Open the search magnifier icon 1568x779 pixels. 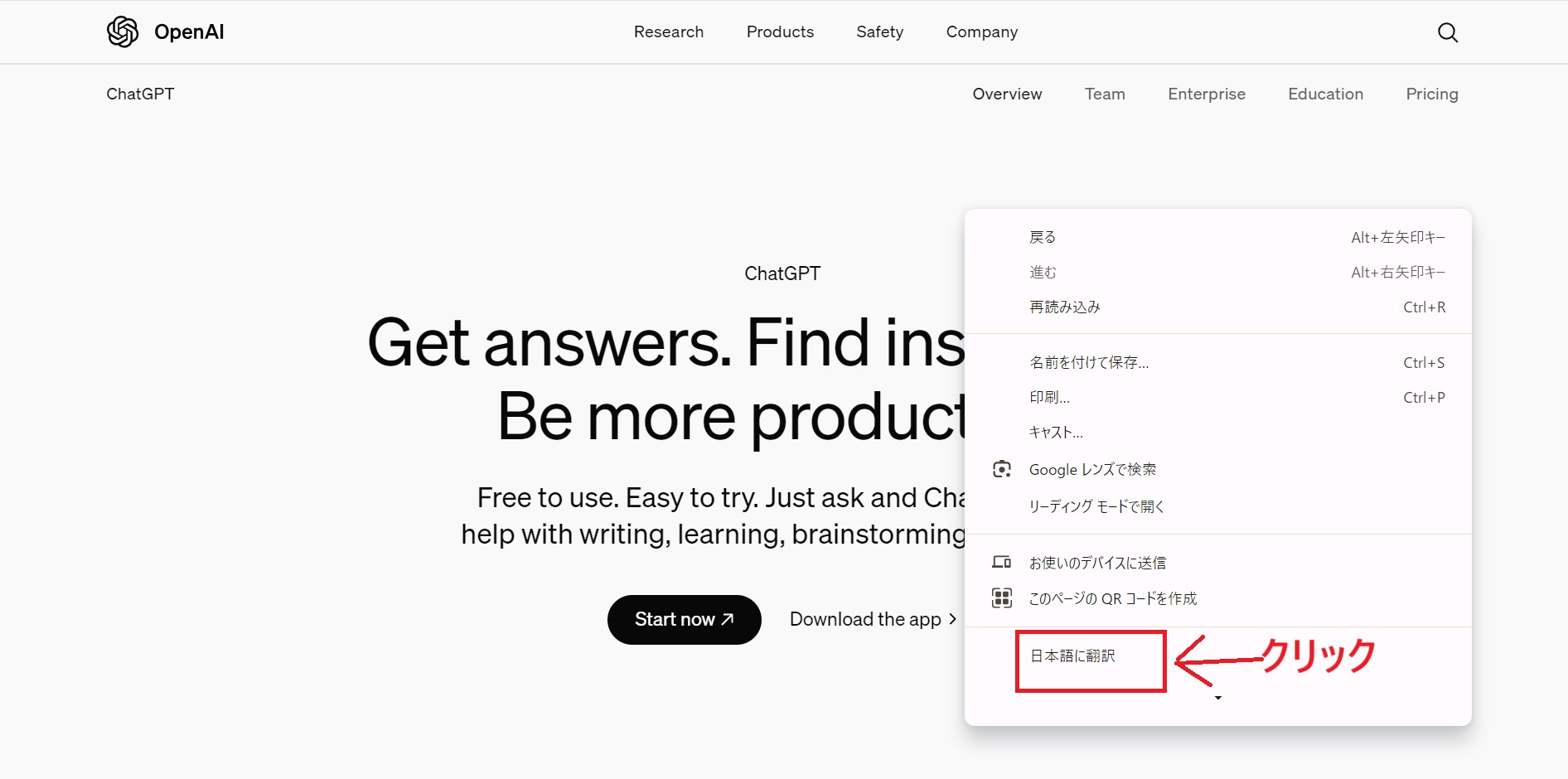pyautogui.click(x=1447, y=32)
